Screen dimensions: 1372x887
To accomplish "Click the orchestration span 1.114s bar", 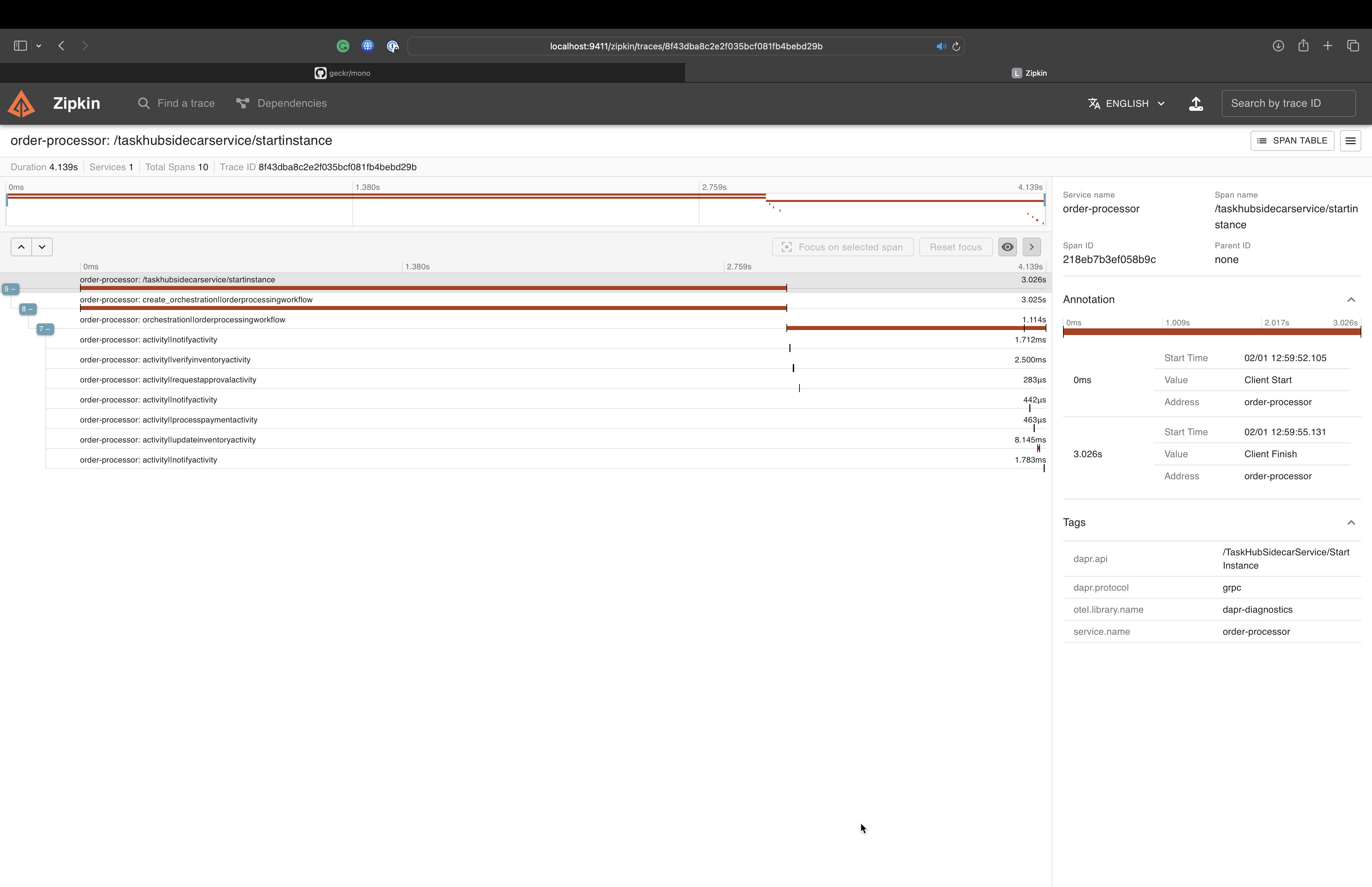I will (x=916, y=328).
